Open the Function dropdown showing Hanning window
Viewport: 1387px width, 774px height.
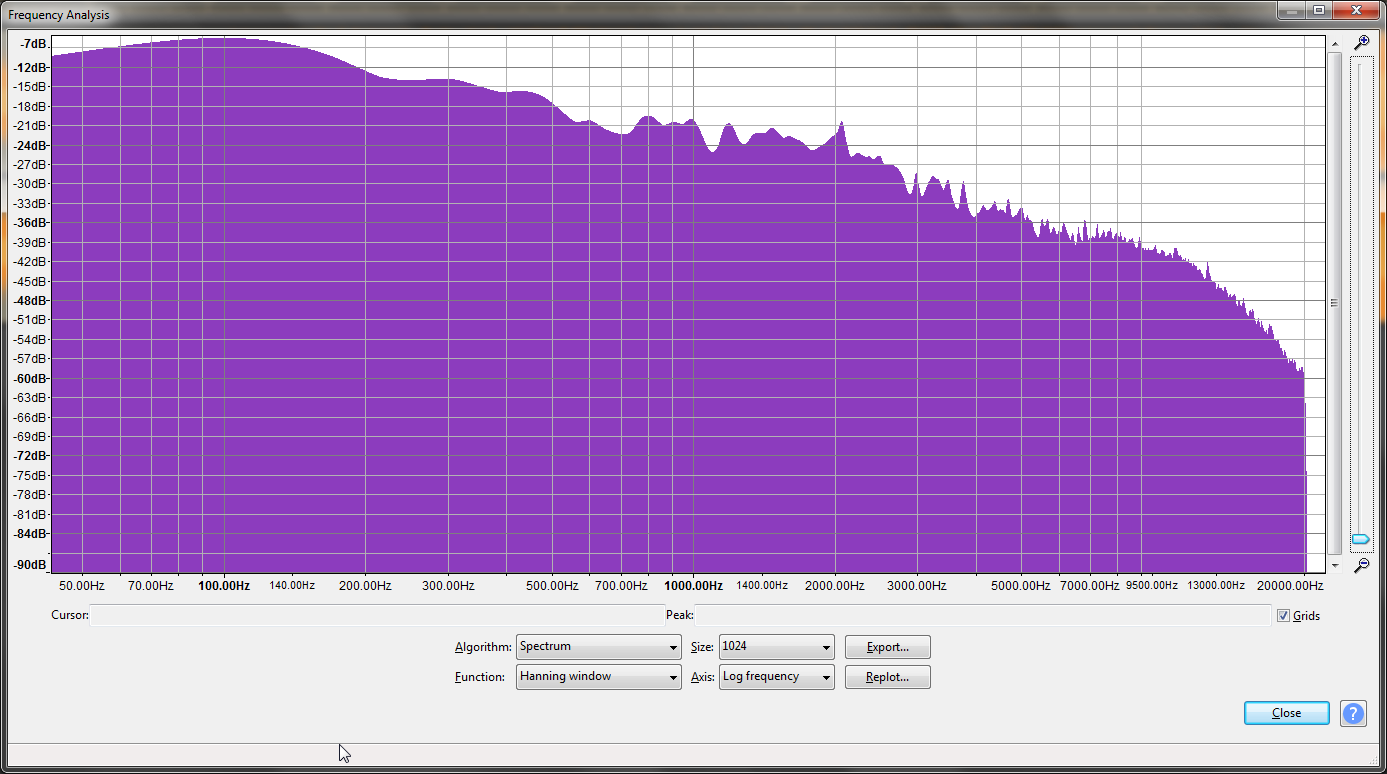[599, 677]
